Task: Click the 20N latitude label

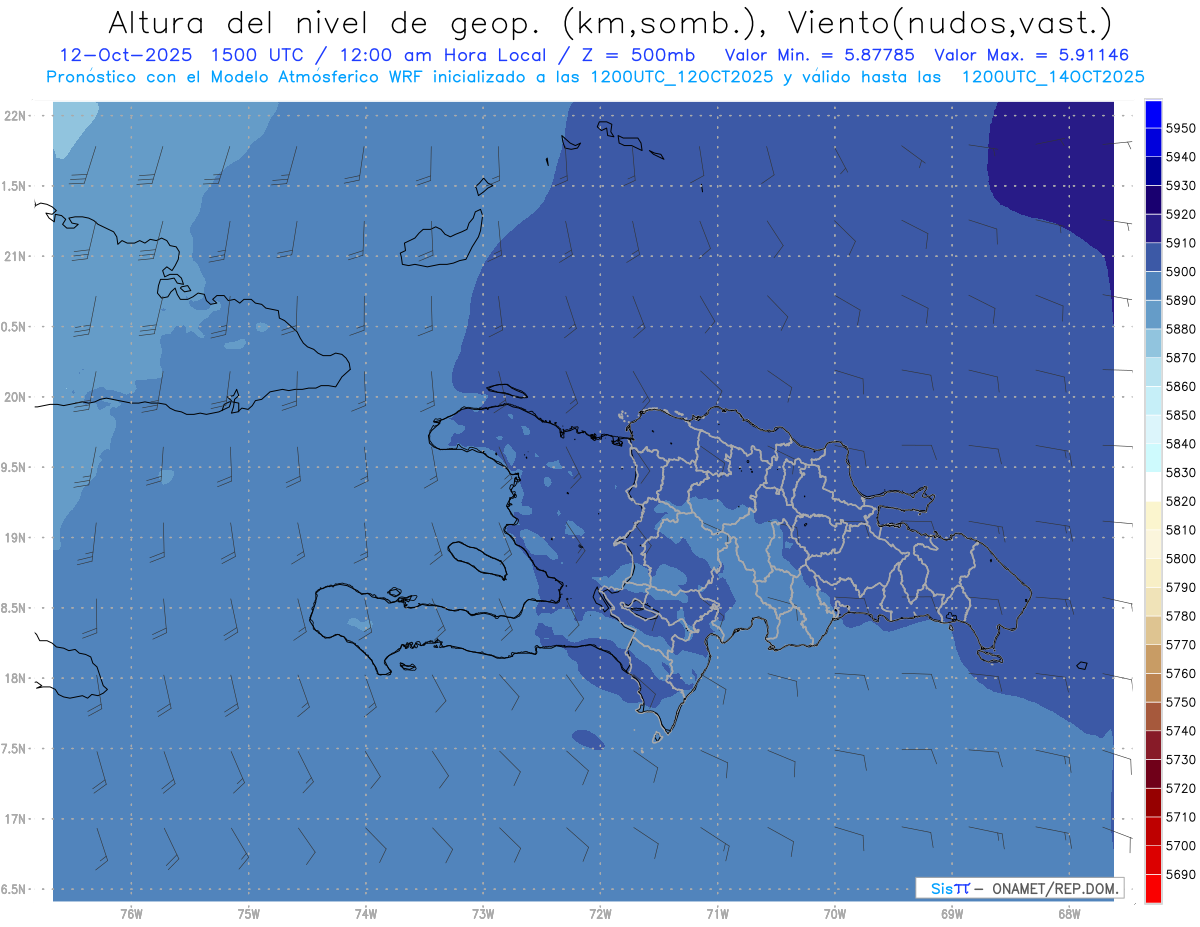Action: [x=15, y=397]
